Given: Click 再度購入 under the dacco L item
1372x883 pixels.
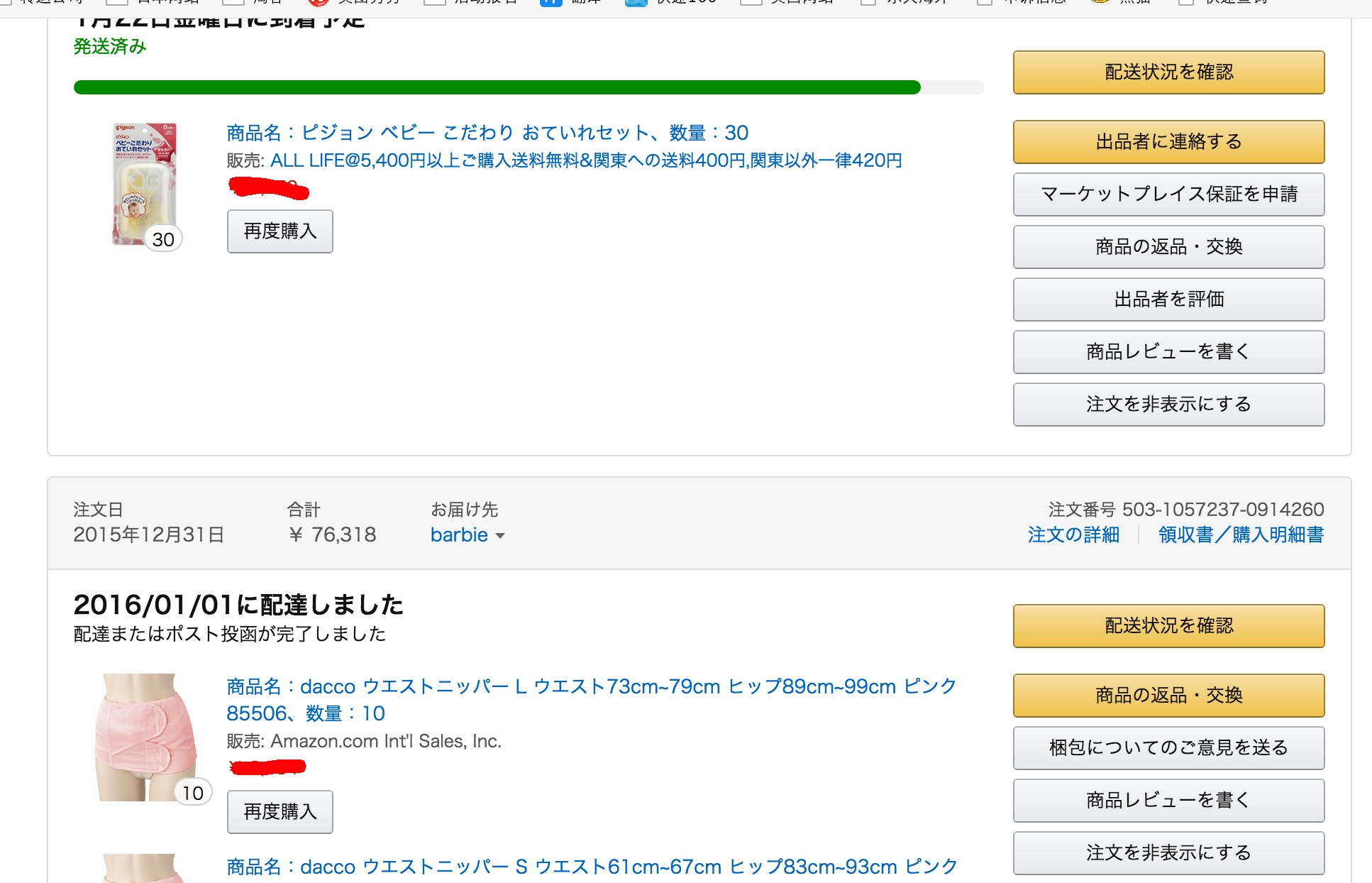Looking at the screenshot, I should coord(280,812).
